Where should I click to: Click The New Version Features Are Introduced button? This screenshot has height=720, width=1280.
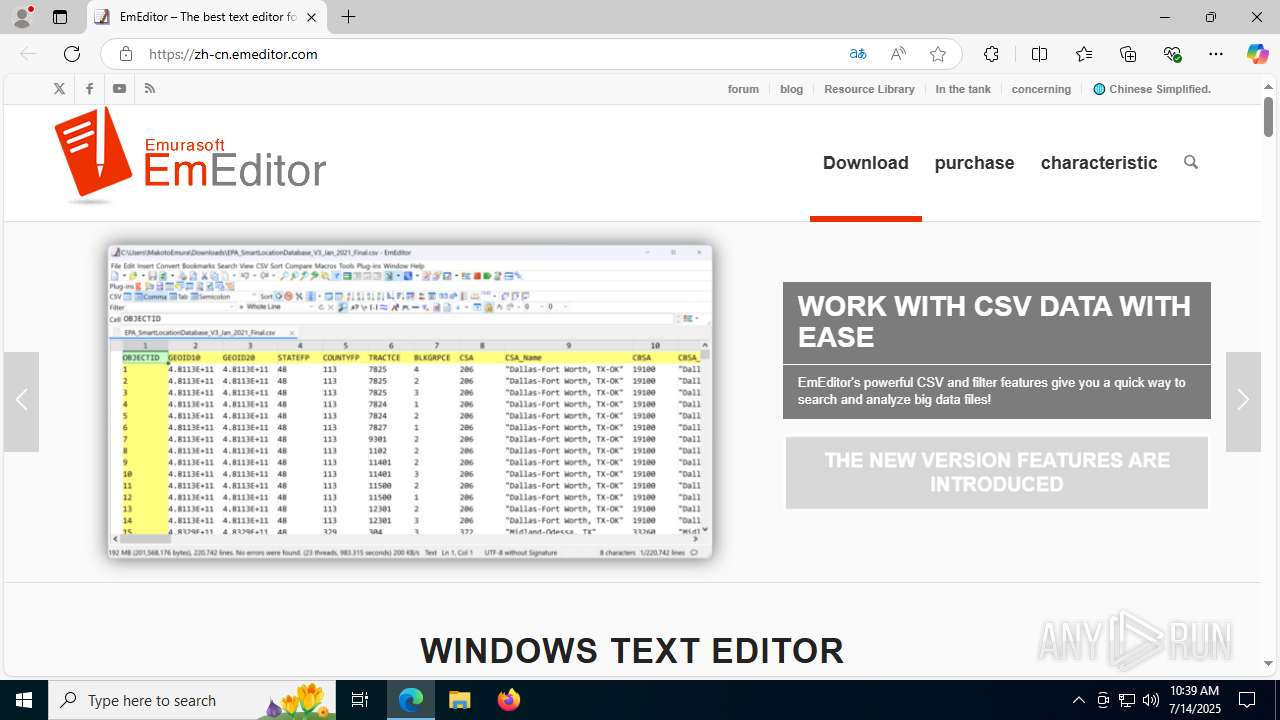click(x=997, y=472)
